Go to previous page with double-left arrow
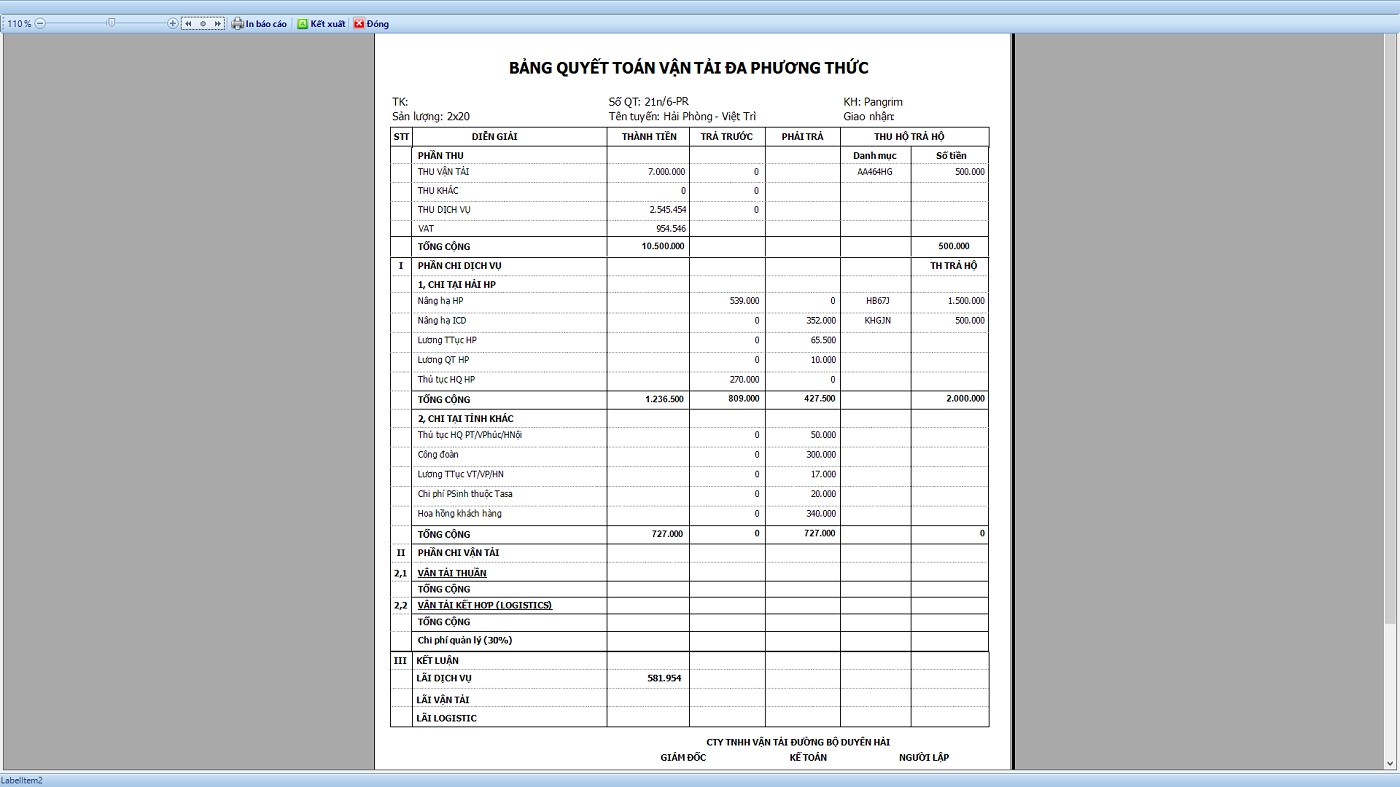 (x=188, y=23)
